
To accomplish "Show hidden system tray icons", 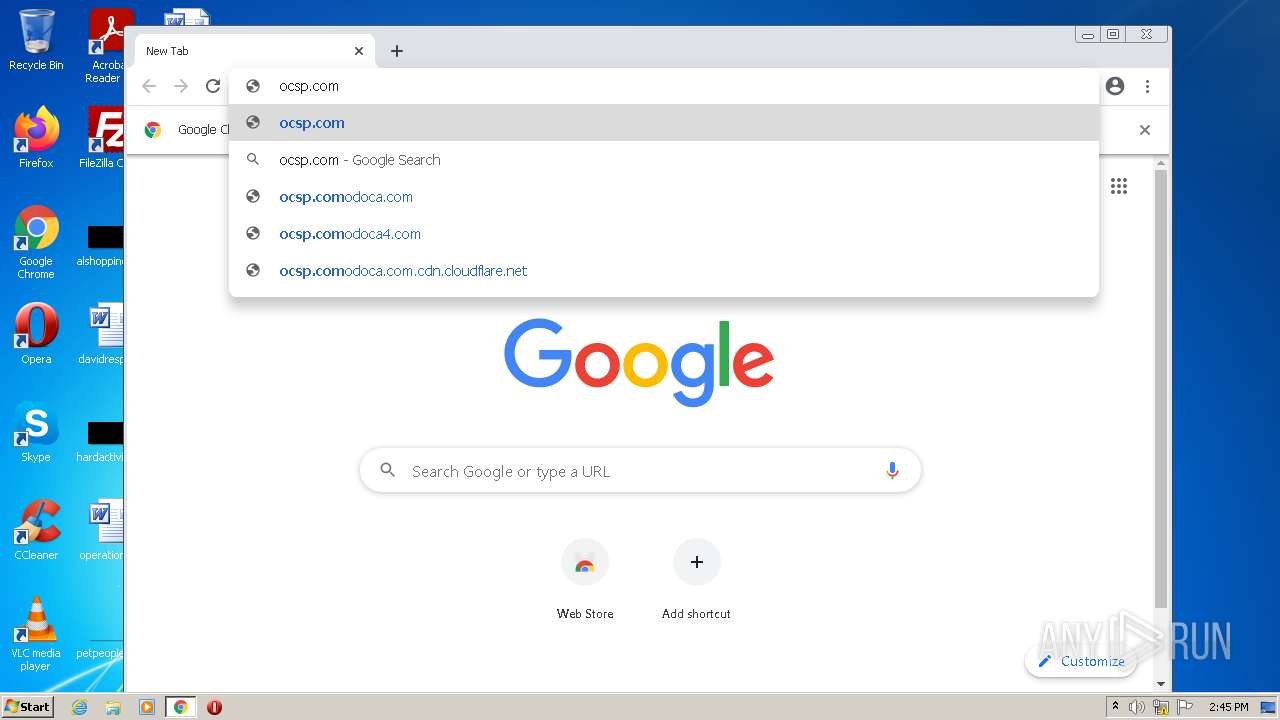I will (1115, 707).
